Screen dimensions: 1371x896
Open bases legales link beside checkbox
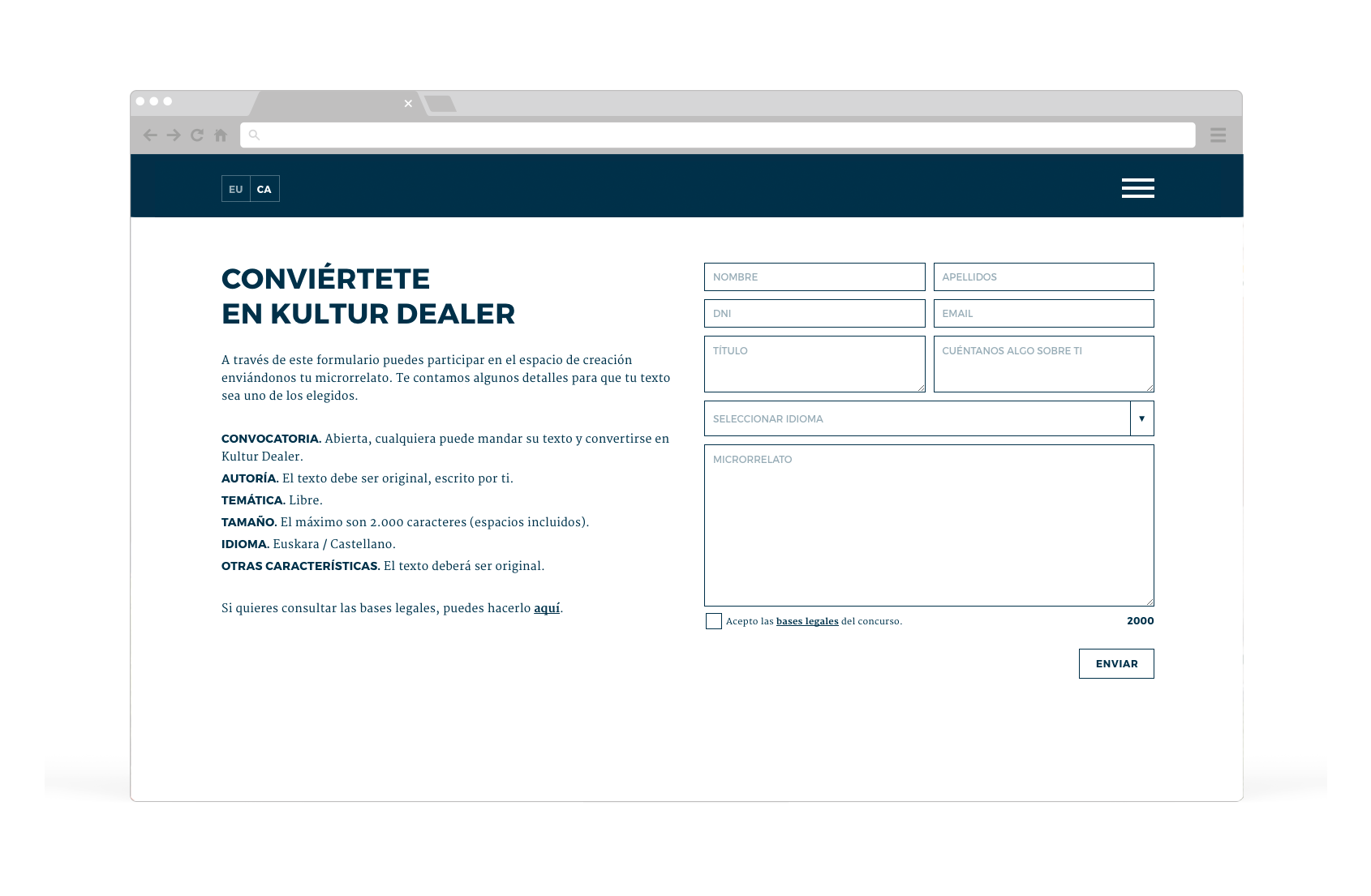pyautogui.click(x=807, y=622)
